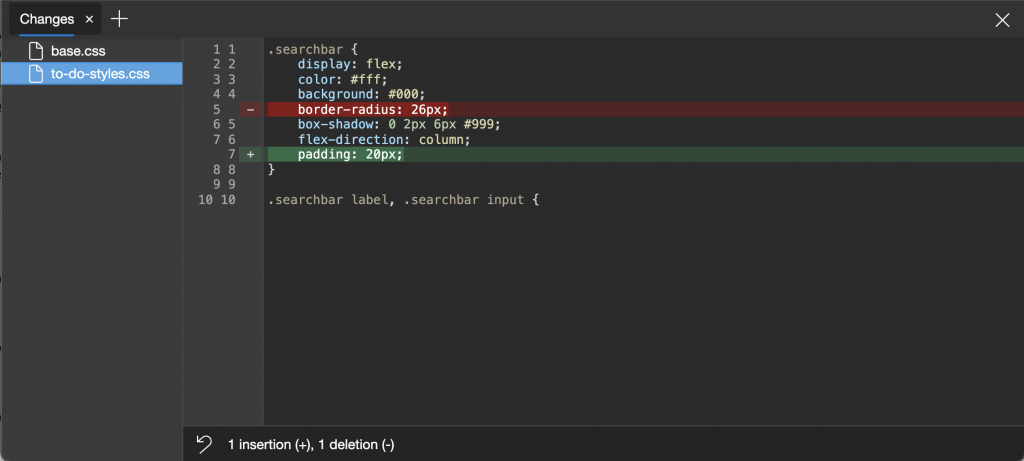
Task: Select base.css in file list
Action: coord(91,51)
